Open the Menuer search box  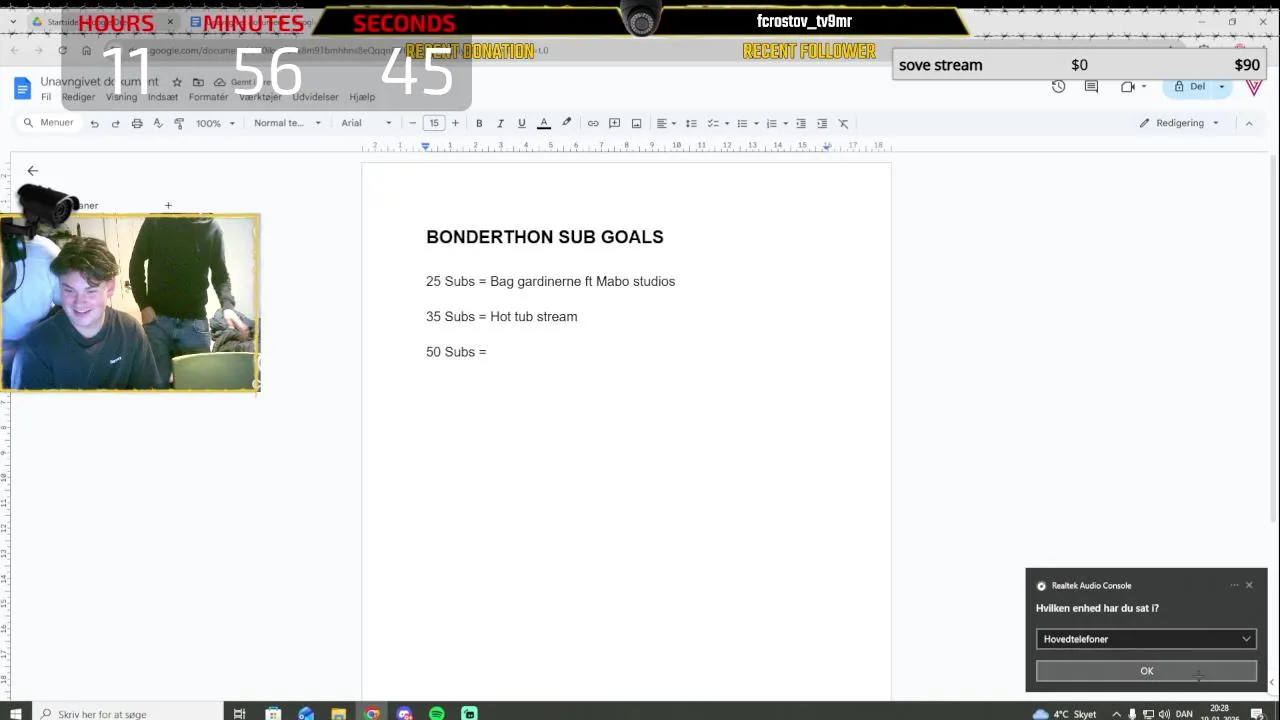49,123
